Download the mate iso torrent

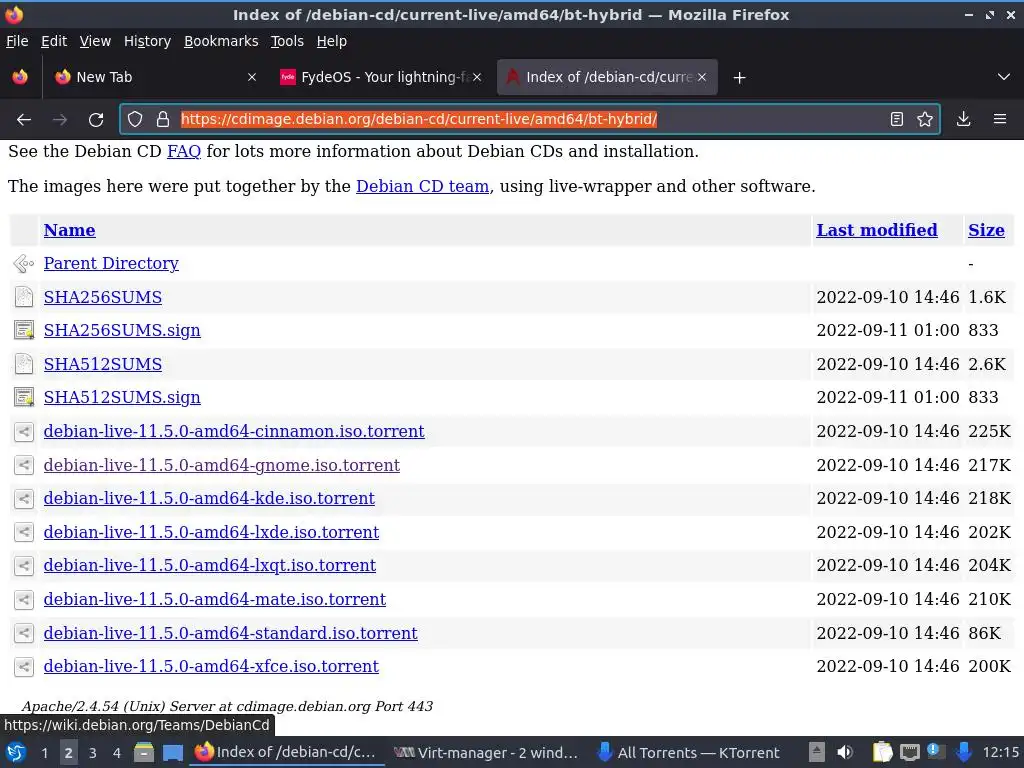[x=215, y=600]
